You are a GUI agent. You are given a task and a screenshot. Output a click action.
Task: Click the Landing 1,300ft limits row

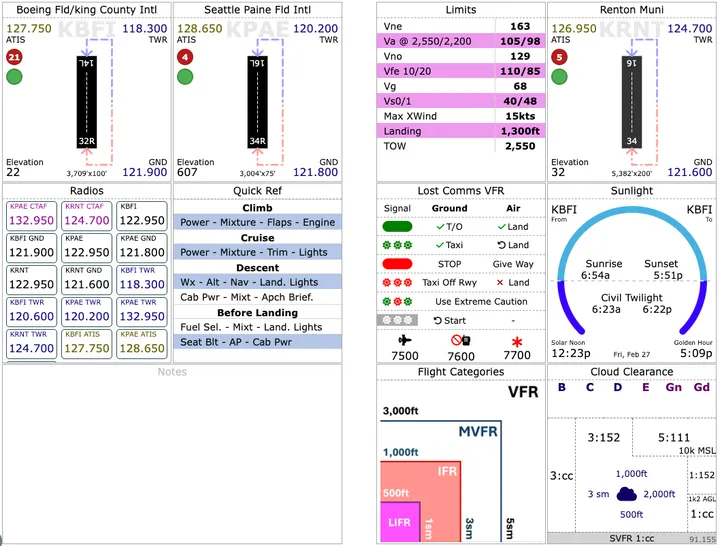coord(461,131)
